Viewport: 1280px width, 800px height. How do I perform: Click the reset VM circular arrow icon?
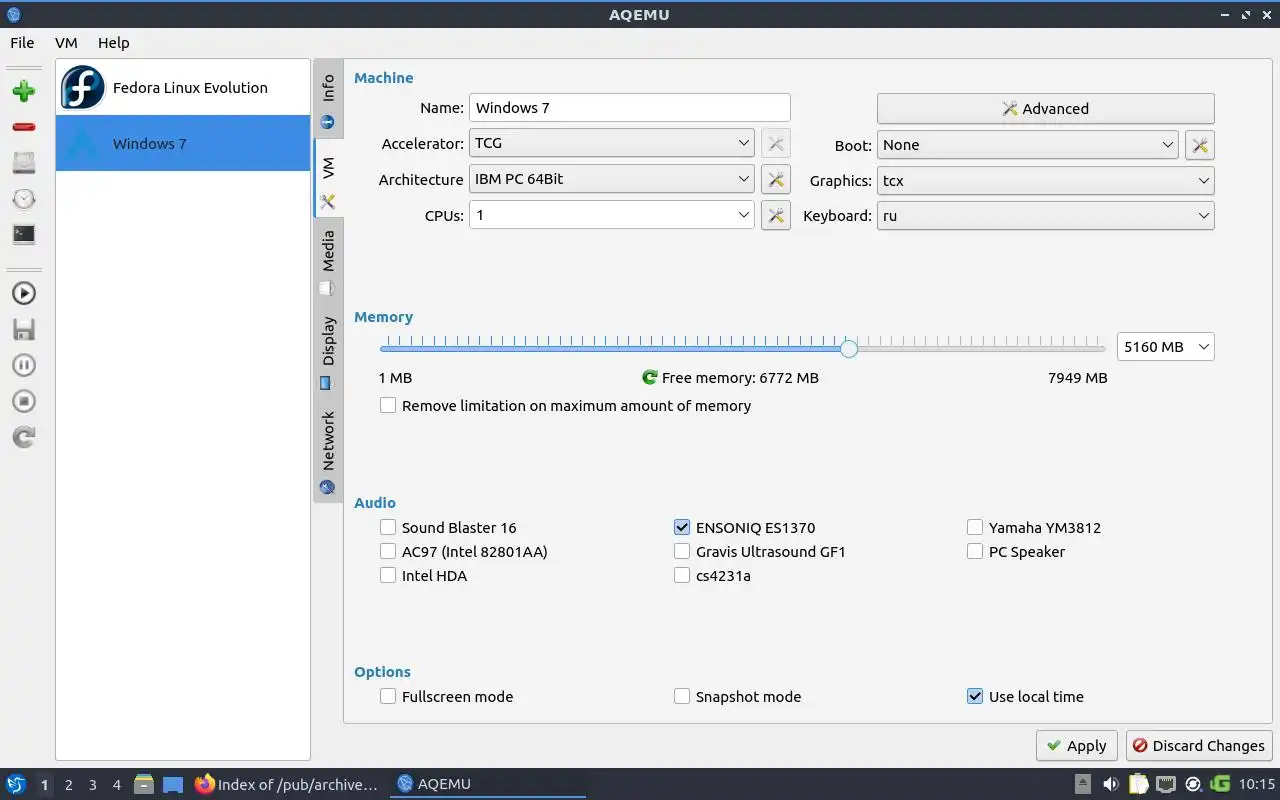click(x=24, y=437)
